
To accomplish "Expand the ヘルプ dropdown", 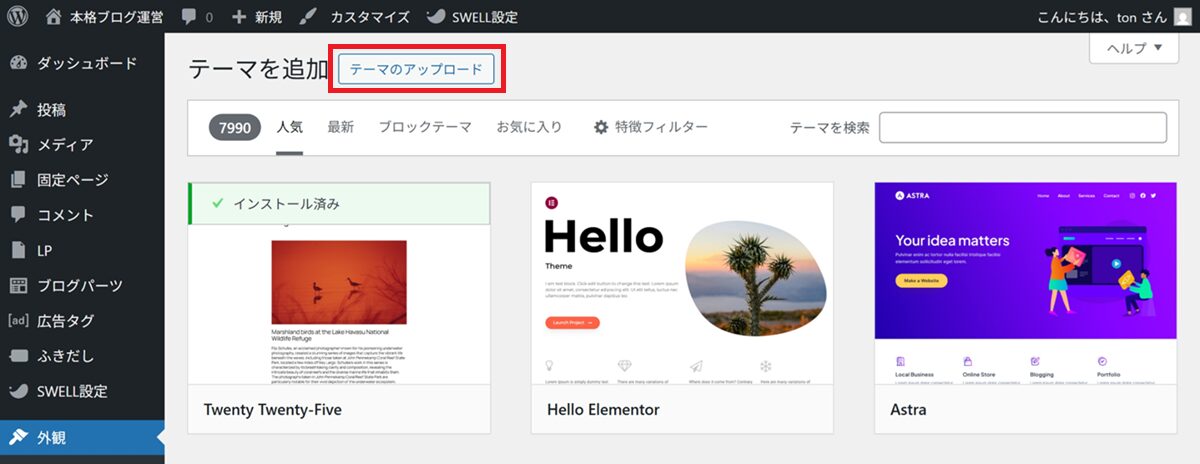I will coord(1134,47).
